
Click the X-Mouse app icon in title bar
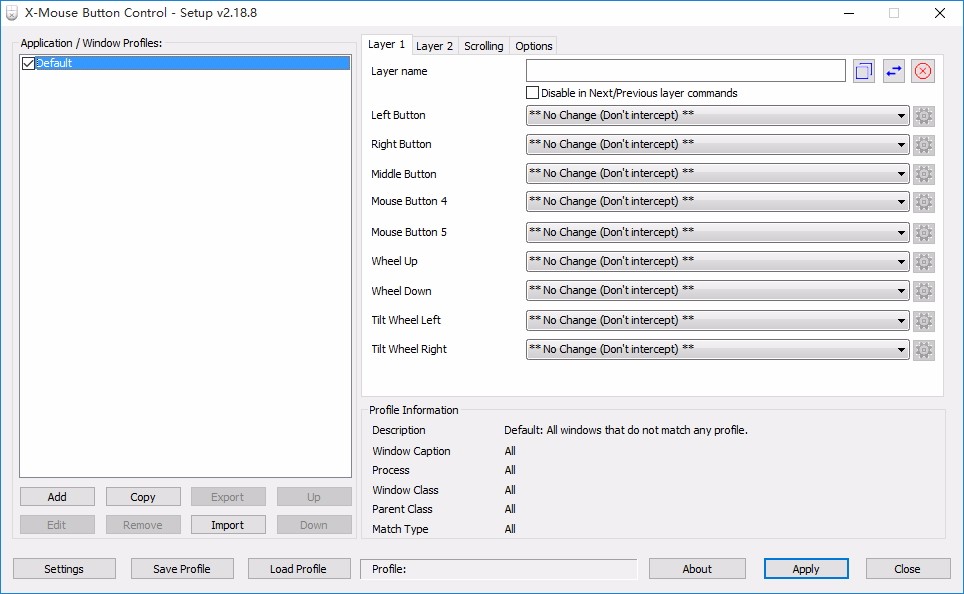pos(12,13)
